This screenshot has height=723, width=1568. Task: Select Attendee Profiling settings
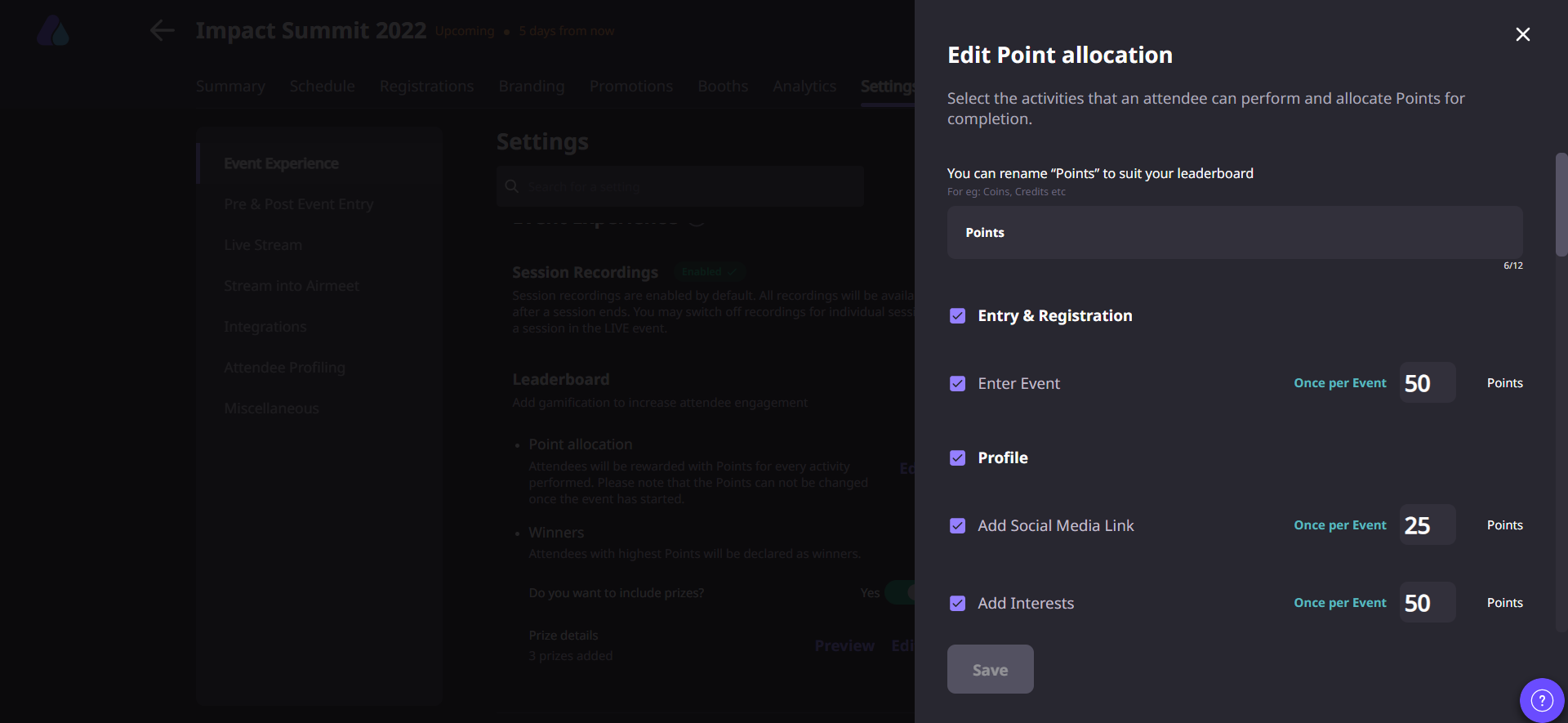(284, 368)
